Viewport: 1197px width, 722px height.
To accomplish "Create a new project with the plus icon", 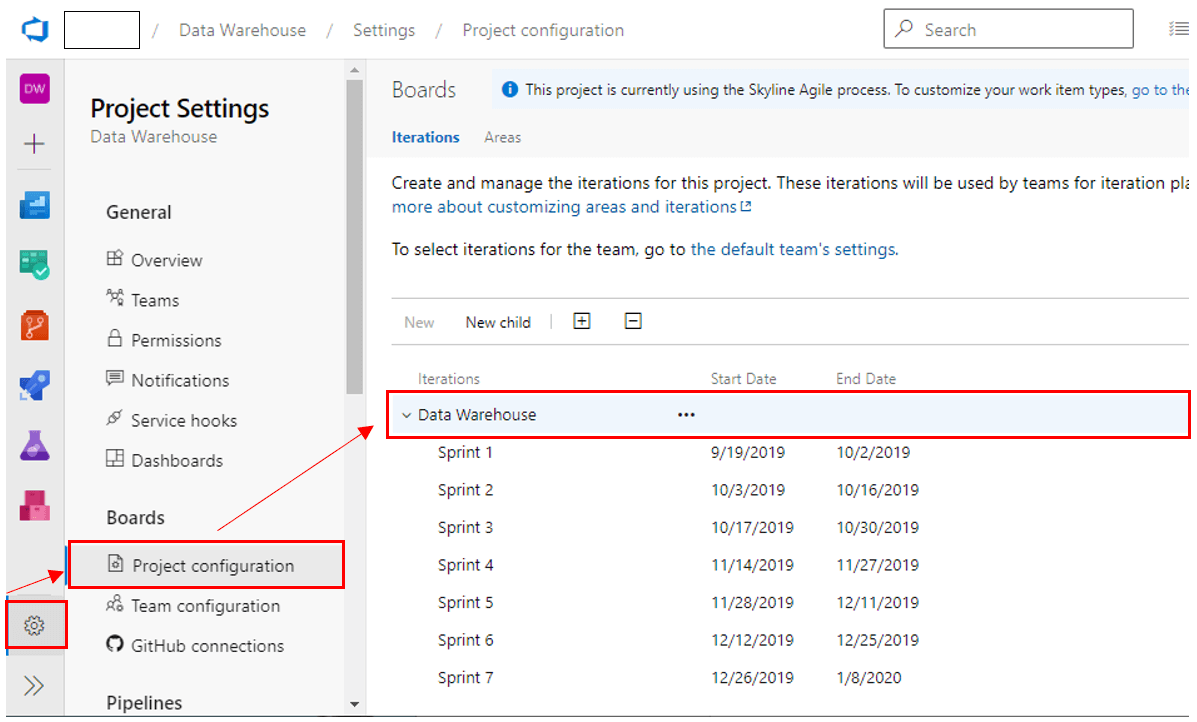I will 34,143.
